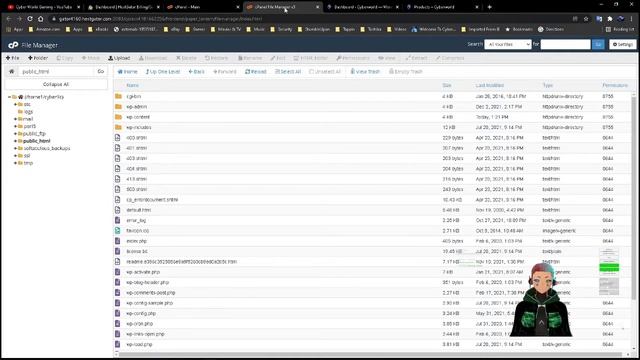
Task: Click the View toolbar button
Action: coord(387,58)
